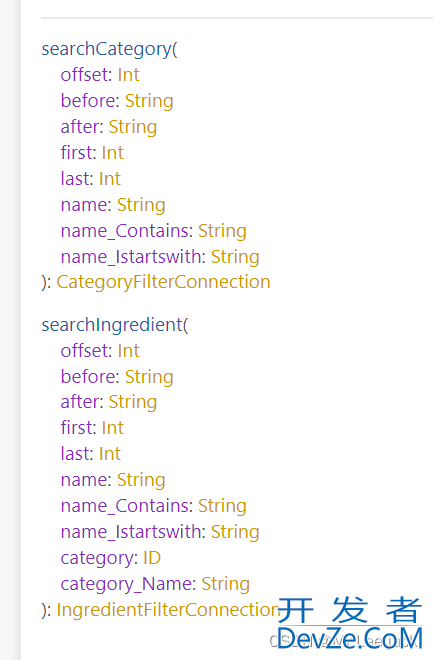Click Int type of searchCategory offset

[x=128, y=75]
